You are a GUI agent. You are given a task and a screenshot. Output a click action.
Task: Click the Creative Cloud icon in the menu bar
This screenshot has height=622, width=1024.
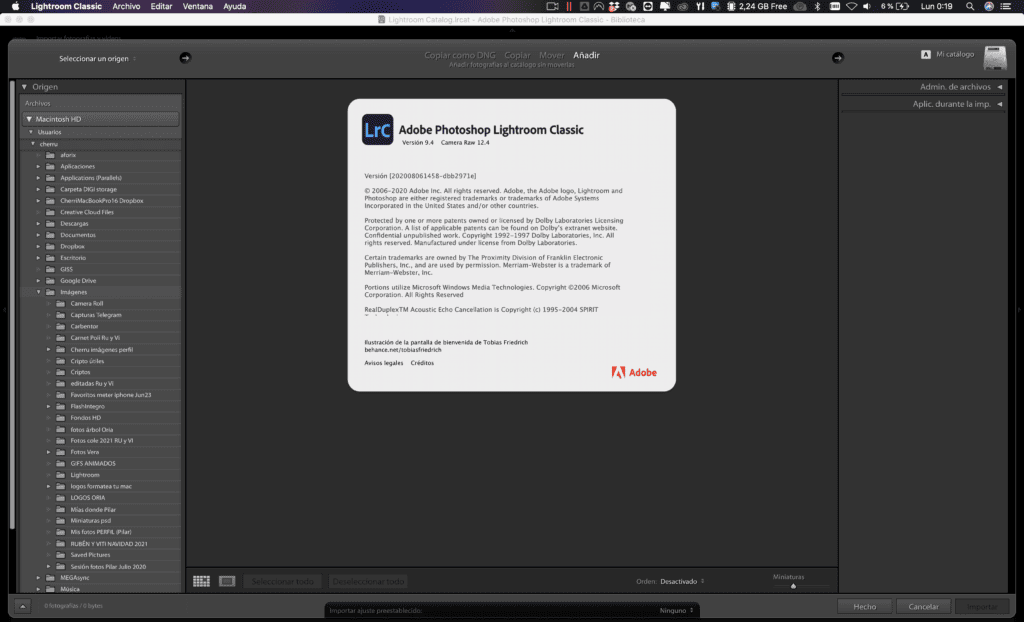[682, 7]
